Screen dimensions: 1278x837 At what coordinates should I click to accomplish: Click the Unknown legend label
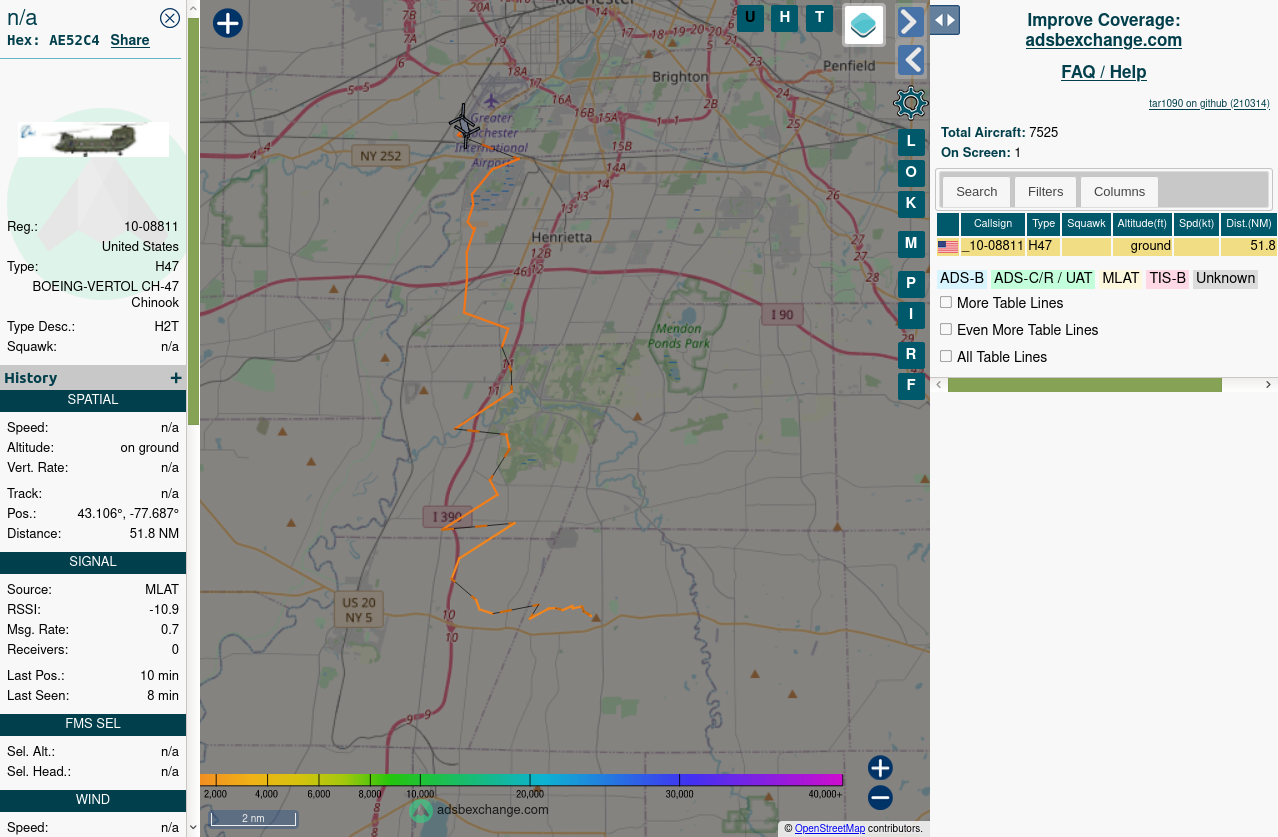pyautogui.click(x=1225, y=278)
